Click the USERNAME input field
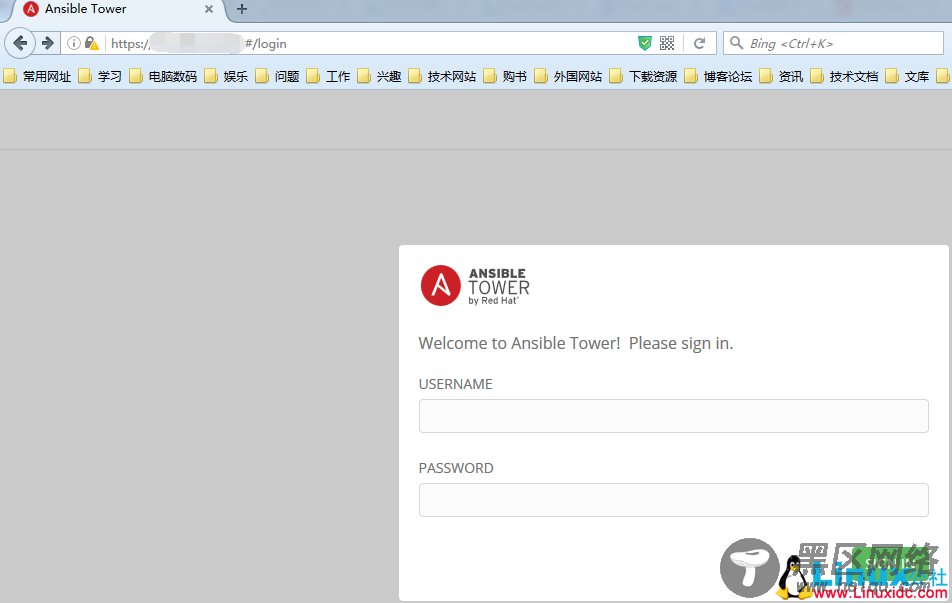This screenshot has height=603, width=952. click(673, 416)
